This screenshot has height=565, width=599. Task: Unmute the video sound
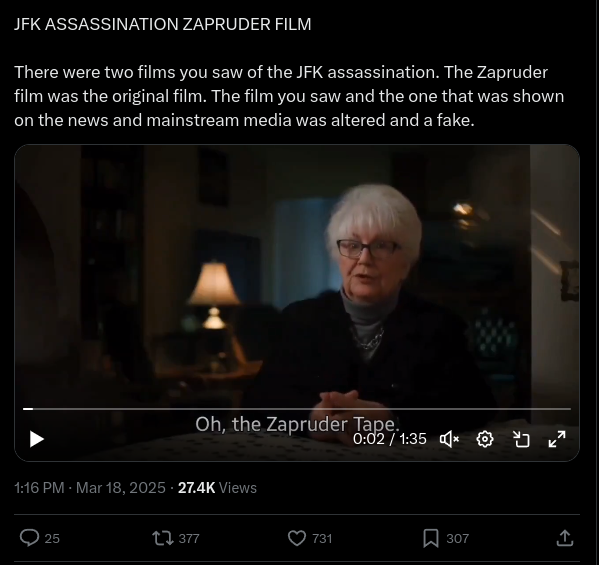(449, 439)
